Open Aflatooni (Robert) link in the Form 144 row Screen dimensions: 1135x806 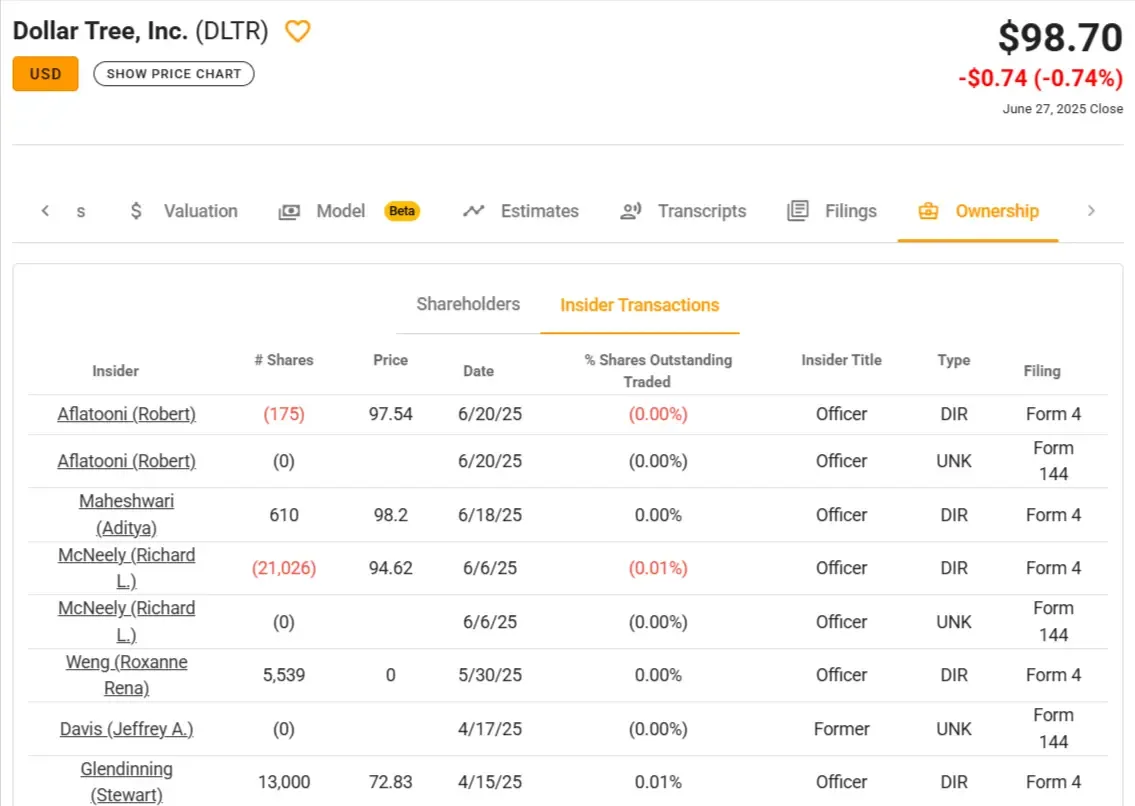click(127, 461)
